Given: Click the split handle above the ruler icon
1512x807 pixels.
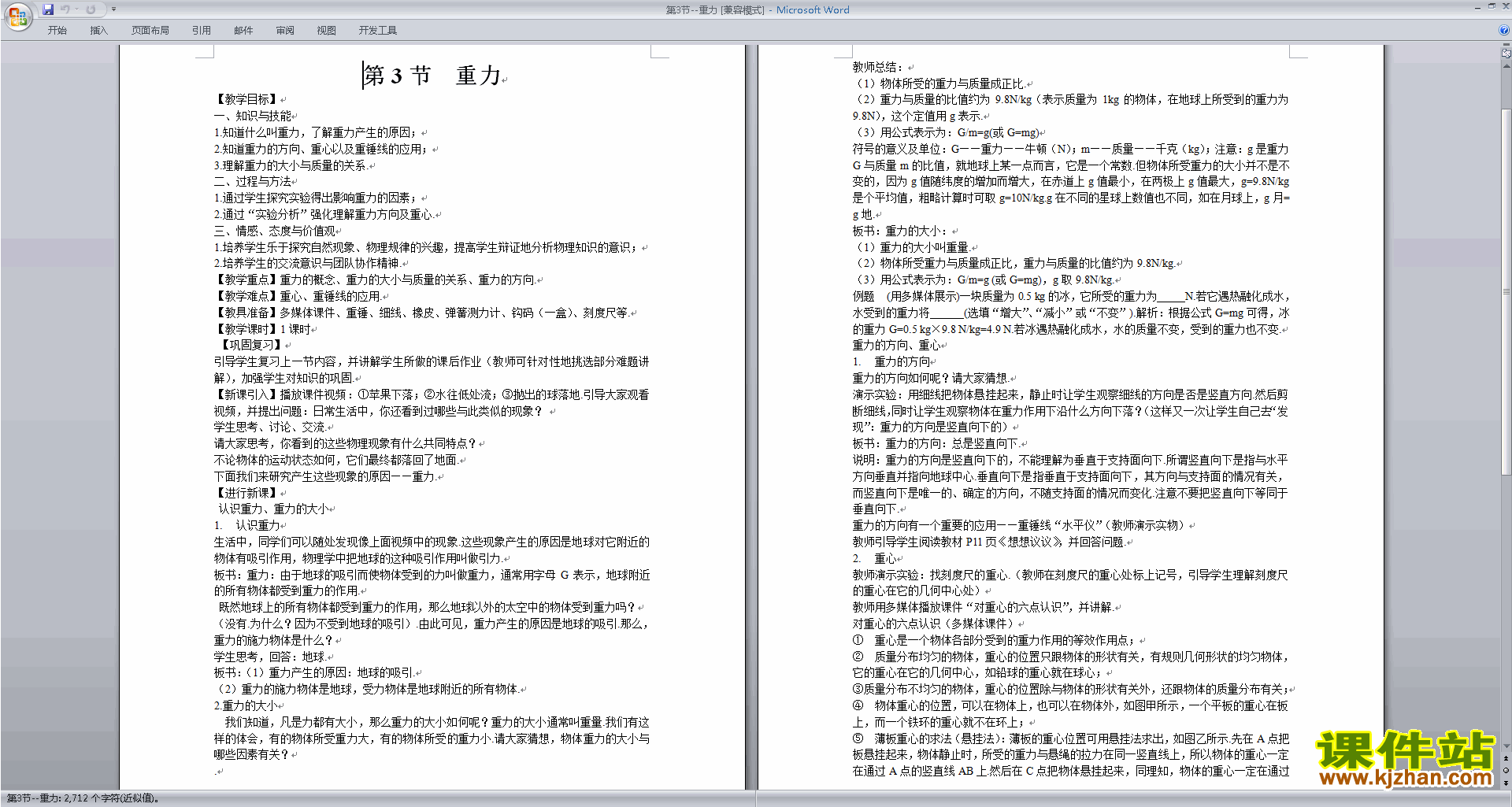Looking at the screenshot, I should (x=1506, y=46).
